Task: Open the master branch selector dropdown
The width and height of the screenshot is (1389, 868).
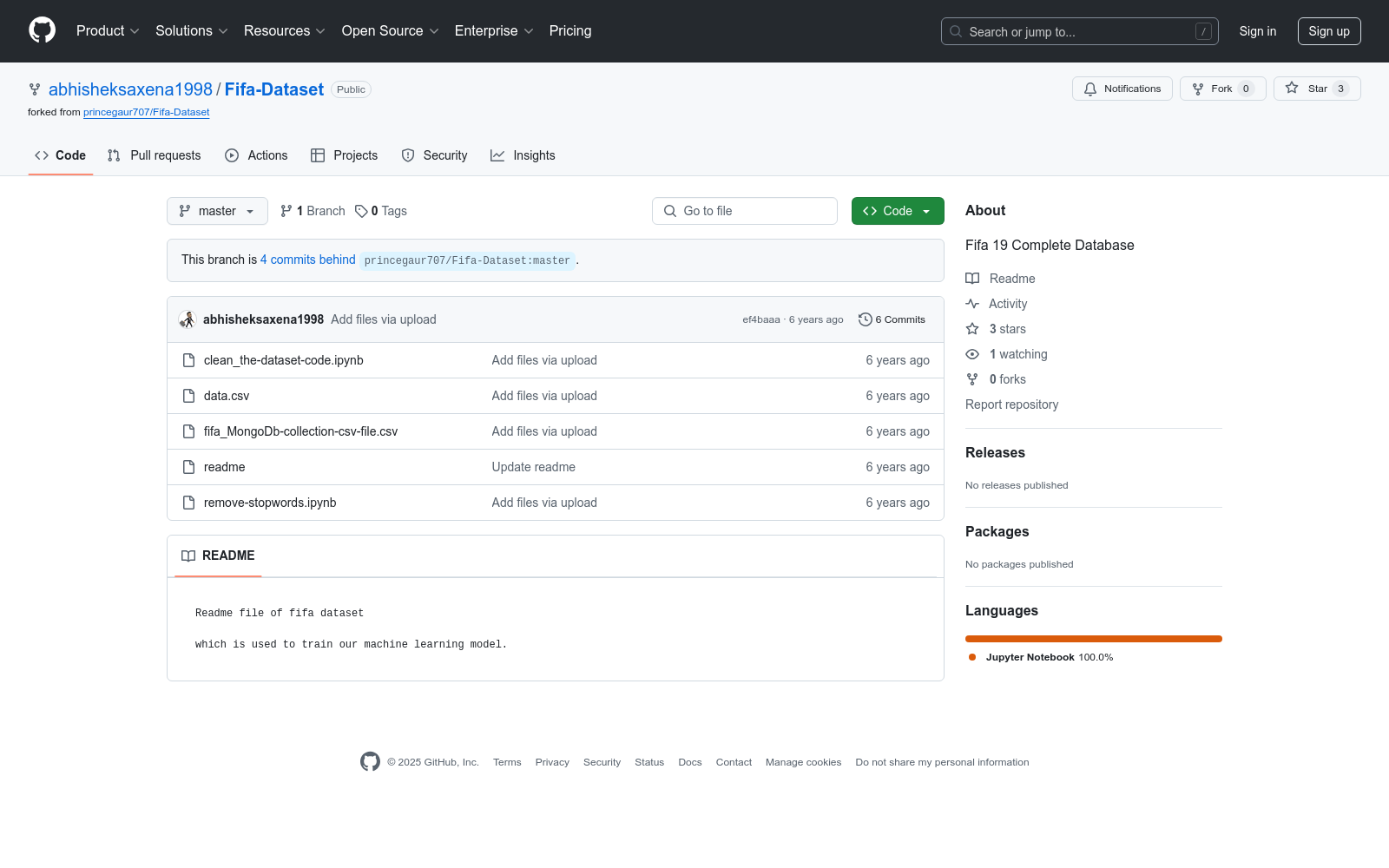Action: [217, 211]
